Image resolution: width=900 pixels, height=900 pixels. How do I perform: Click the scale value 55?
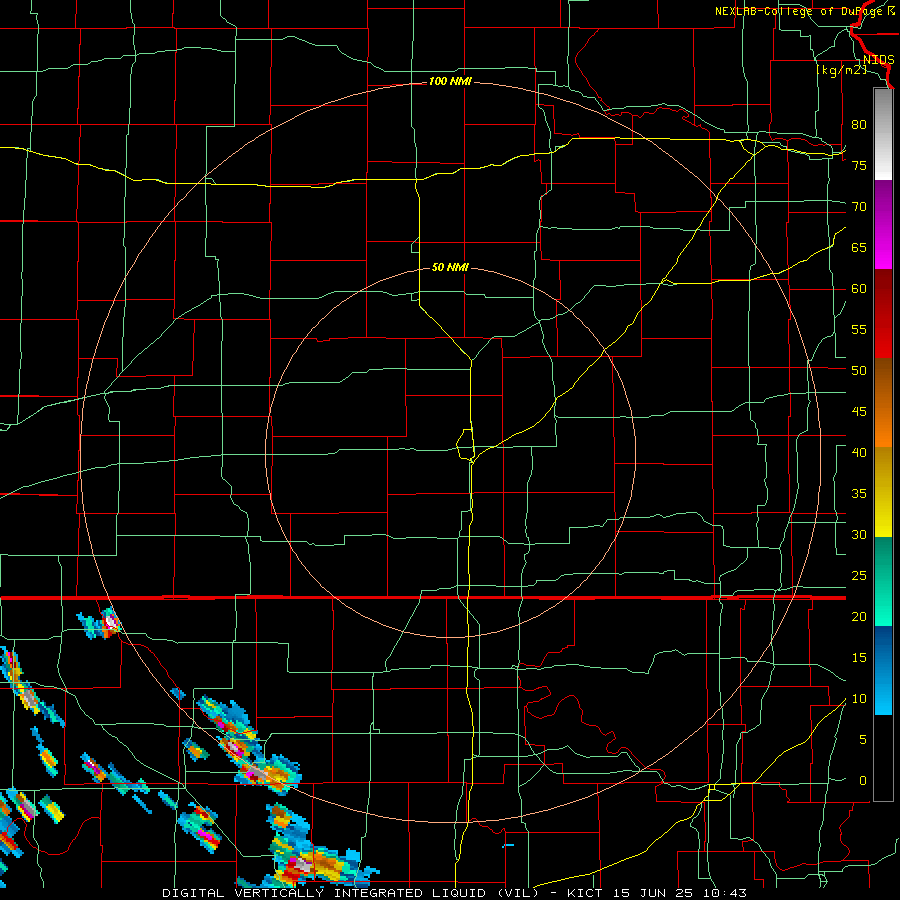859,329
